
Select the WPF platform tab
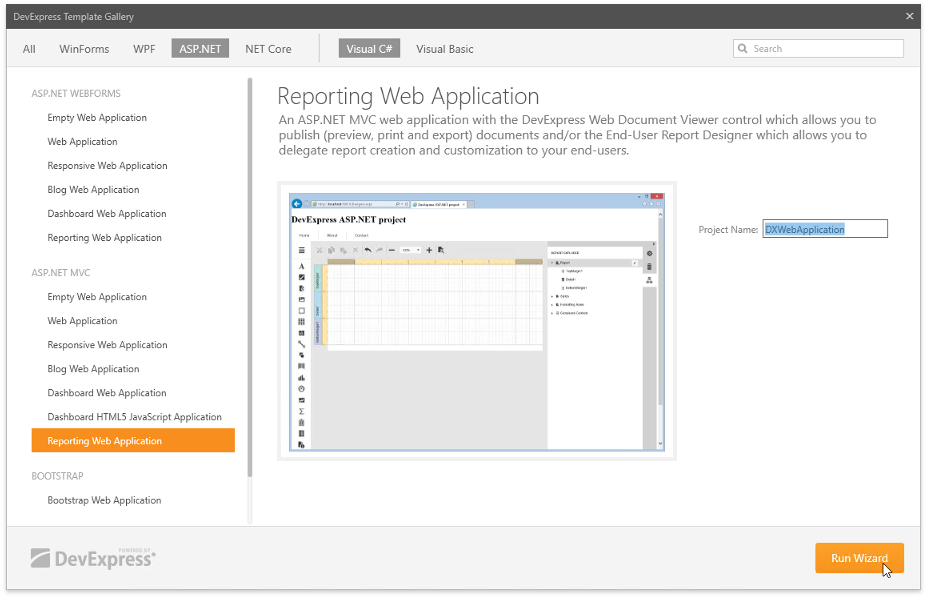(x=144, y=49)
